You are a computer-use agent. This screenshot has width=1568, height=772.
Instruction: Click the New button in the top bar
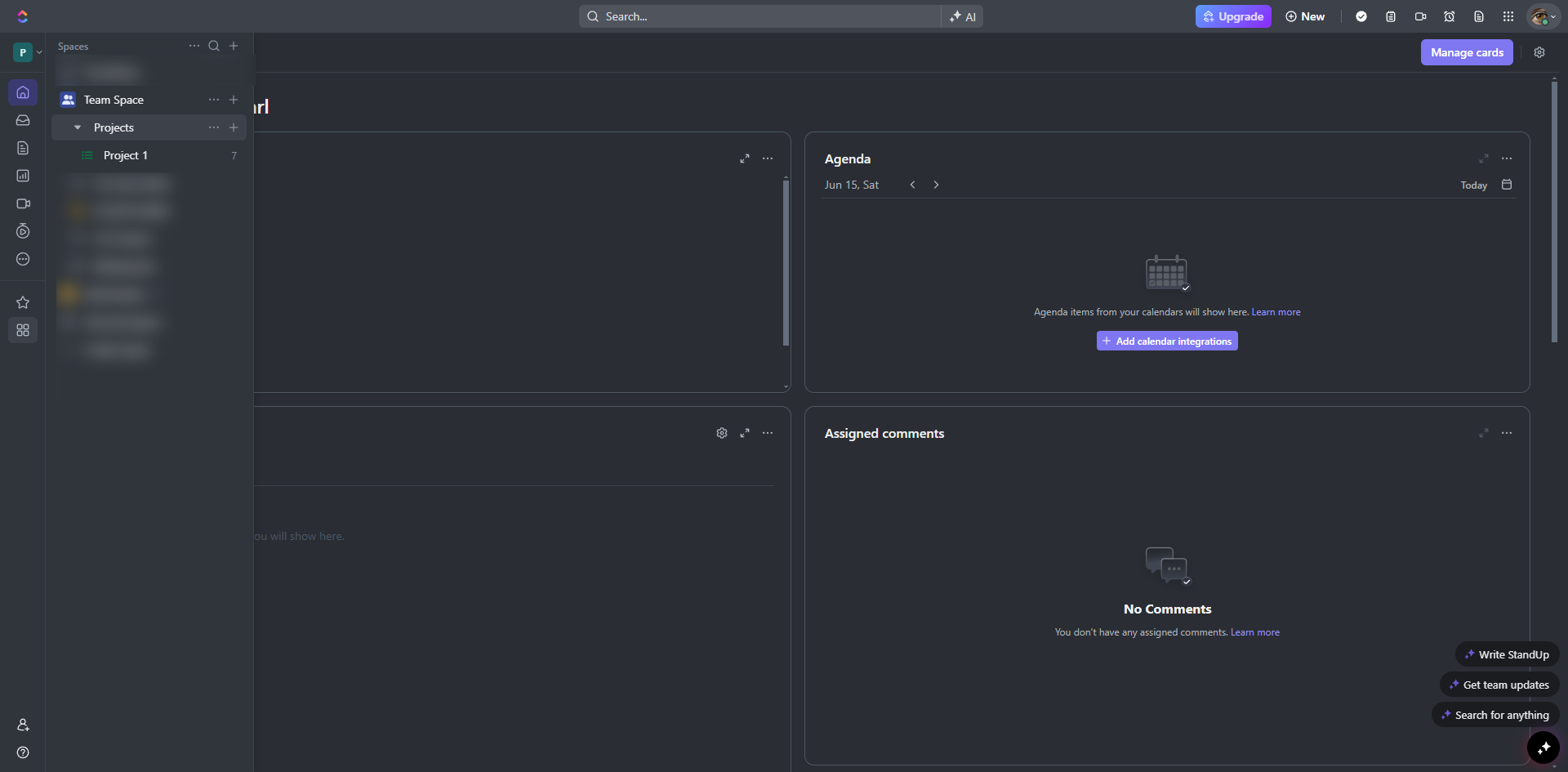1305,16
